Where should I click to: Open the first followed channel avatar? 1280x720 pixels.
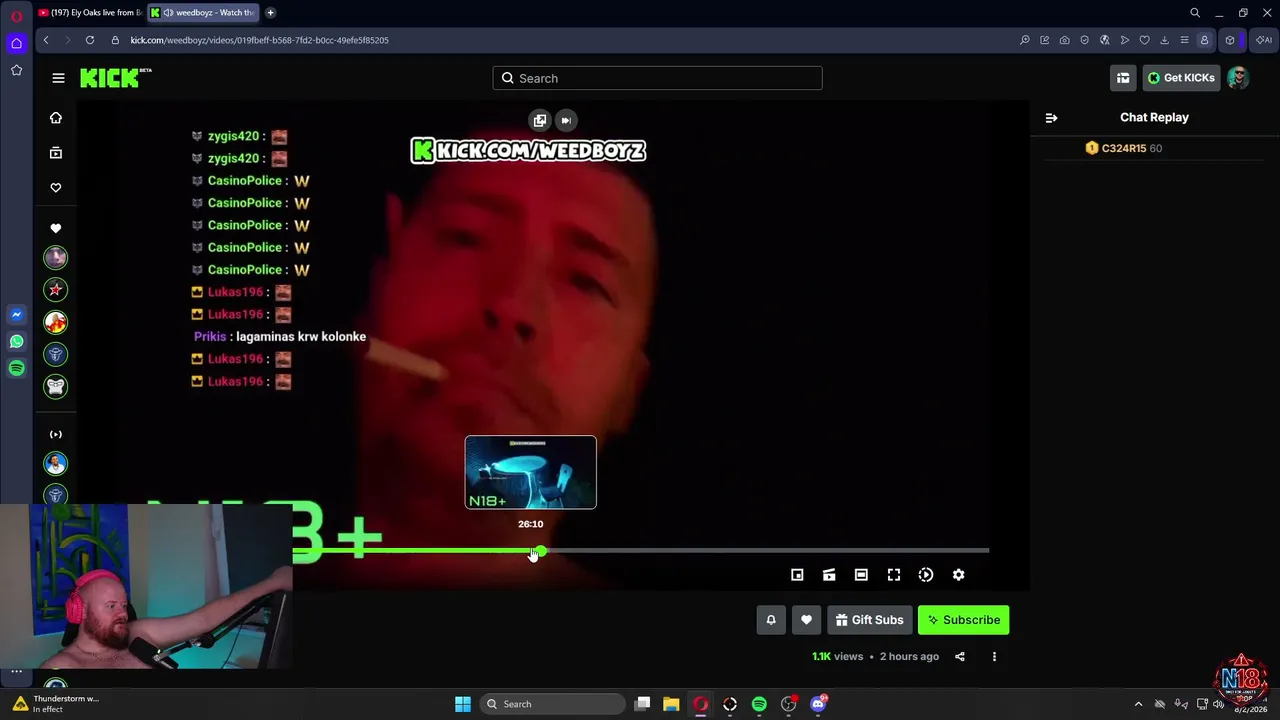(56, 258)
